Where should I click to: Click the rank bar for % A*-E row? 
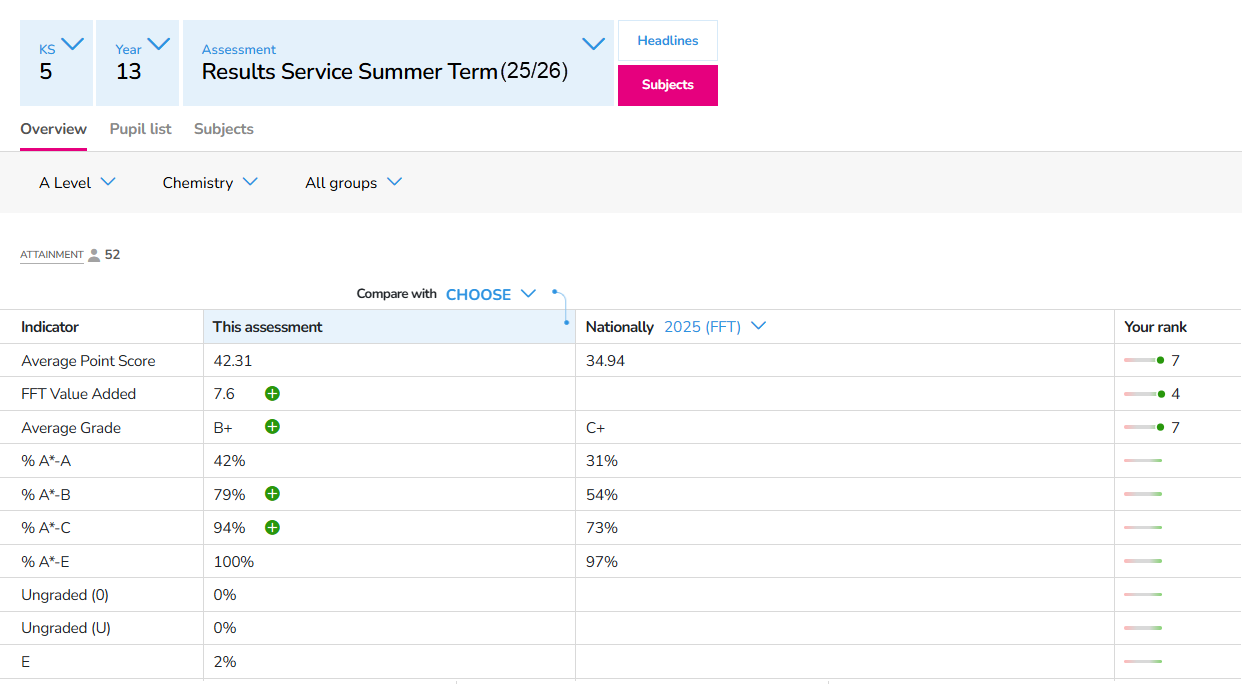click(x=1143, y=561)
